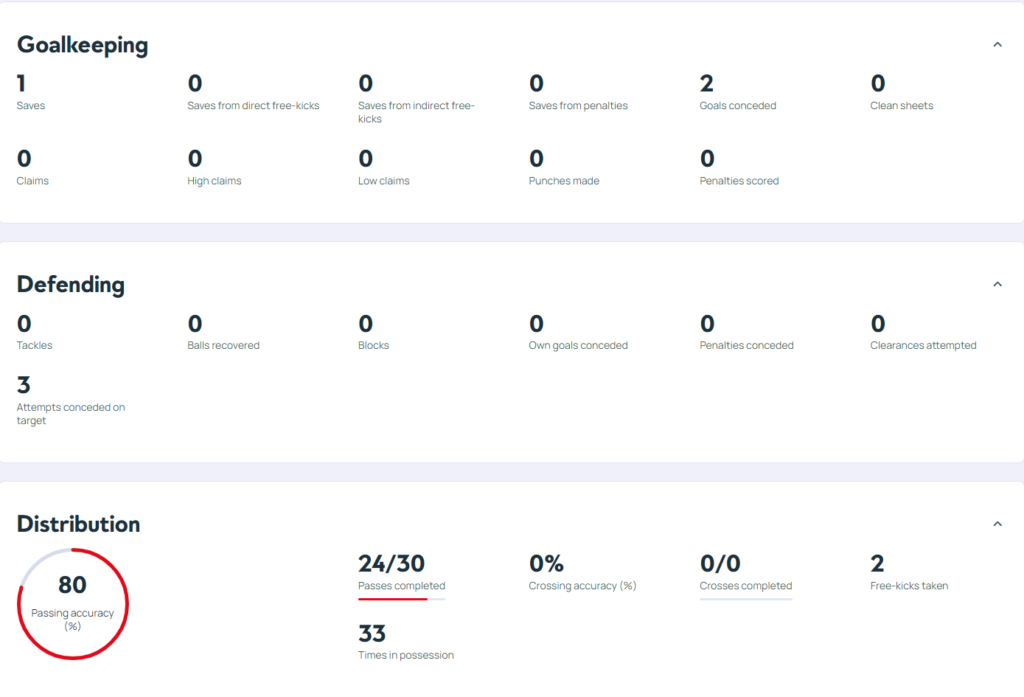Click the Goalkeeping section heading

tap(82, 45)
